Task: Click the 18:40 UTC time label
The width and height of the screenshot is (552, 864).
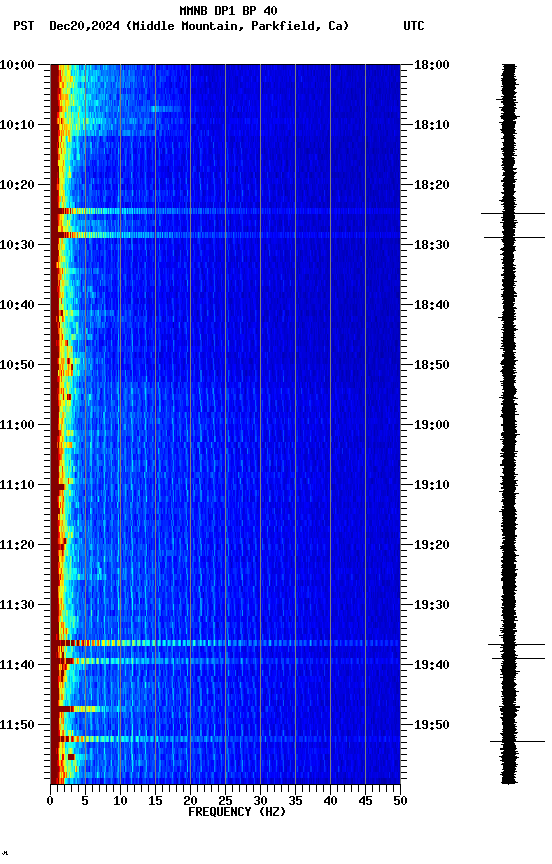Action: click(x=432, y=305)
